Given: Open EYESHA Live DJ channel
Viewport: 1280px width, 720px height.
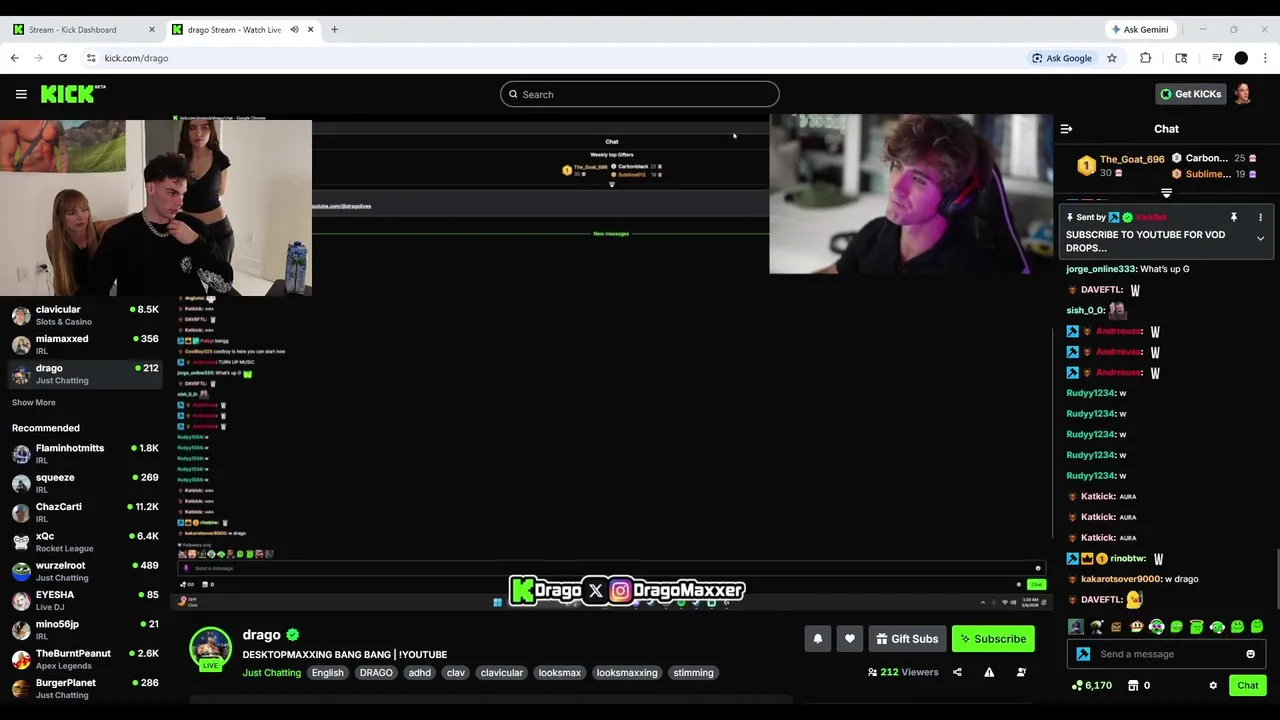Looking at the screenshot, I should (x=85, y=600).
